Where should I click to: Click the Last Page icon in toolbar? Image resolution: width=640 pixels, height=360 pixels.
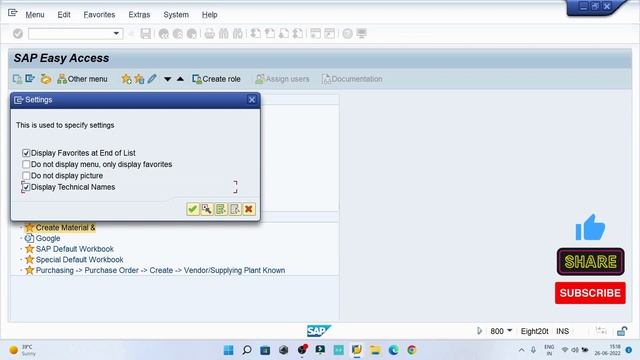point(298,33)
